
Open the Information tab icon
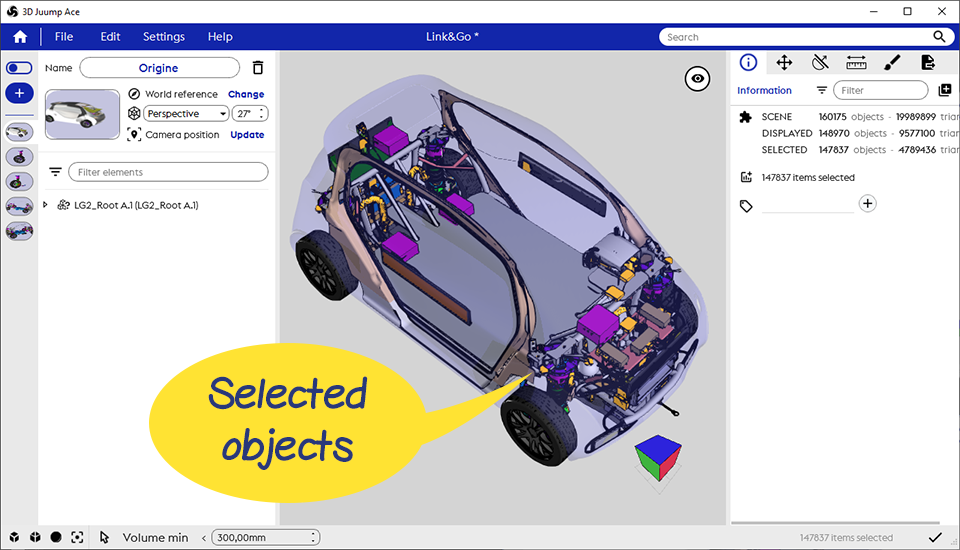tap(748, 62)
